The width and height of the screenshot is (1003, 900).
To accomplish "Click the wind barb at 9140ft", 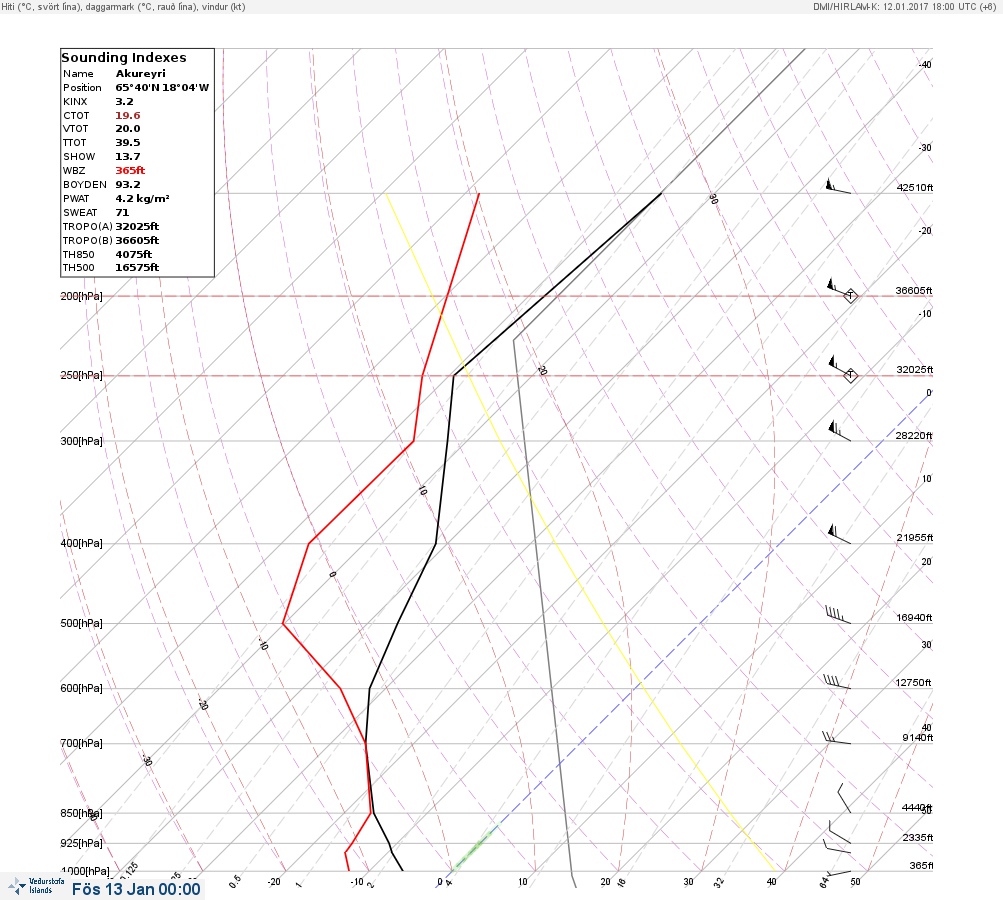I will (x=837, y=738).
